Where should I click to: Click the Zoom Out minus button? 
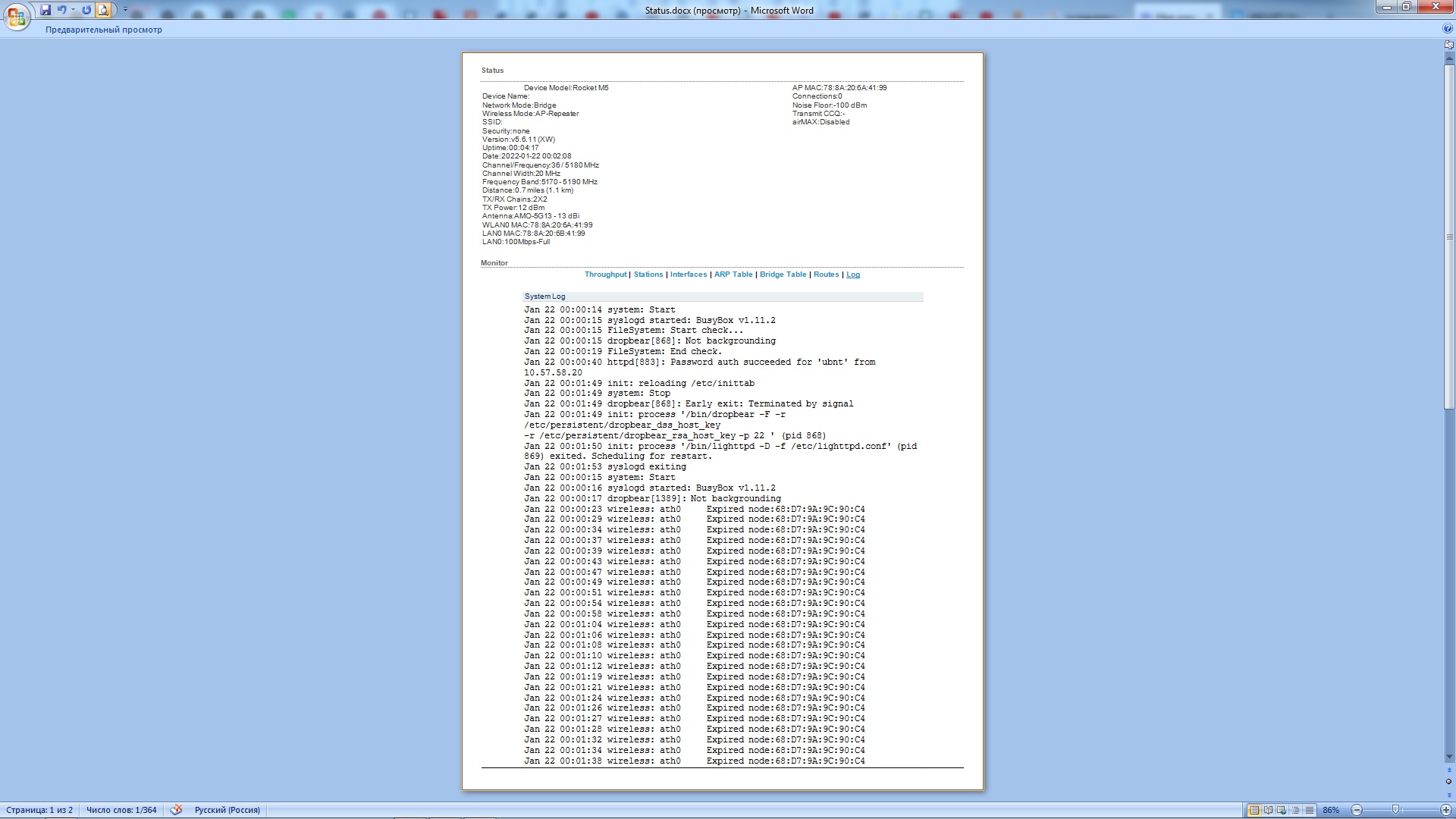pos(1357,810)
